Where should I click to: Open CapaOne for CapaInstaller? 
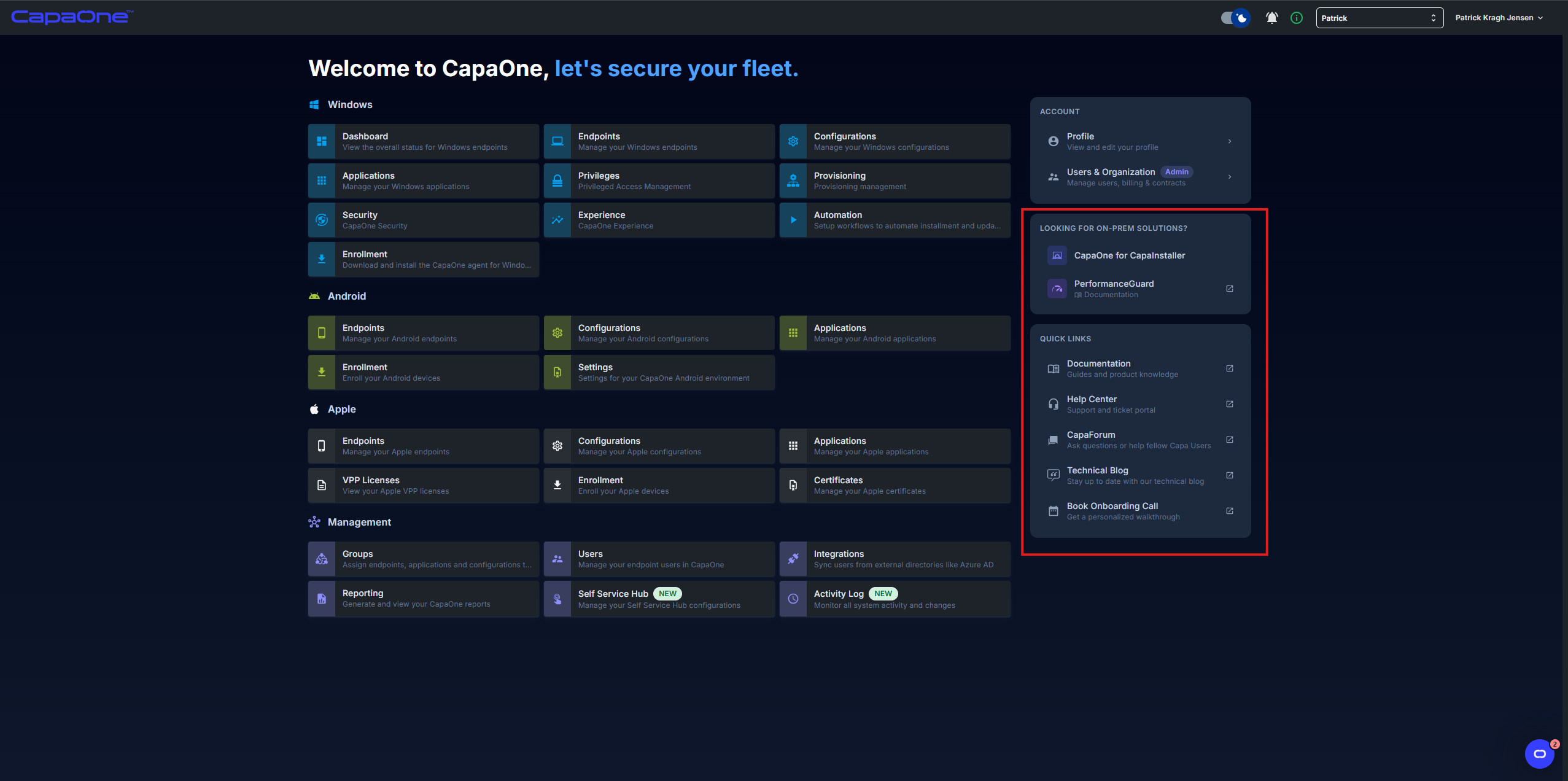click(1140, 255)
